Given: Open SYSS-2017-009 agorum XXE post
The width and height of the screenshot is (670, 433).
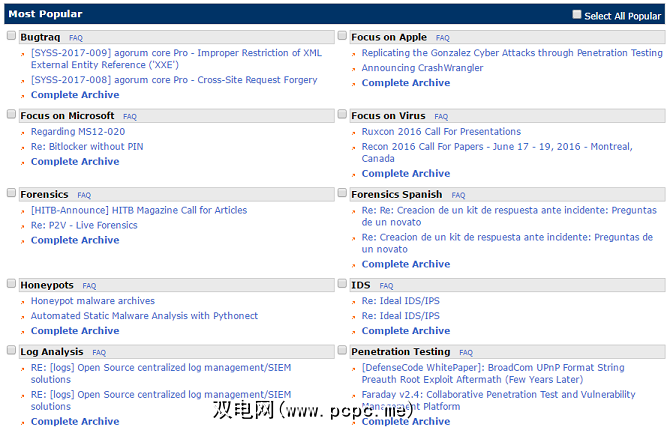Looking at the screenshot, I should pyautogui.click(x=176, y=59).
